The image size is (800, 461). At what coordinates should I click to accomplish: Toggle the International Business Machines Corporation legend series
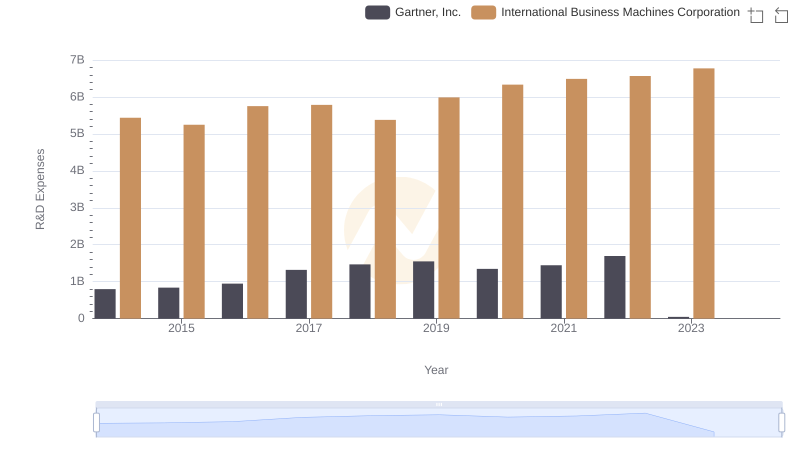click(605, 12)
